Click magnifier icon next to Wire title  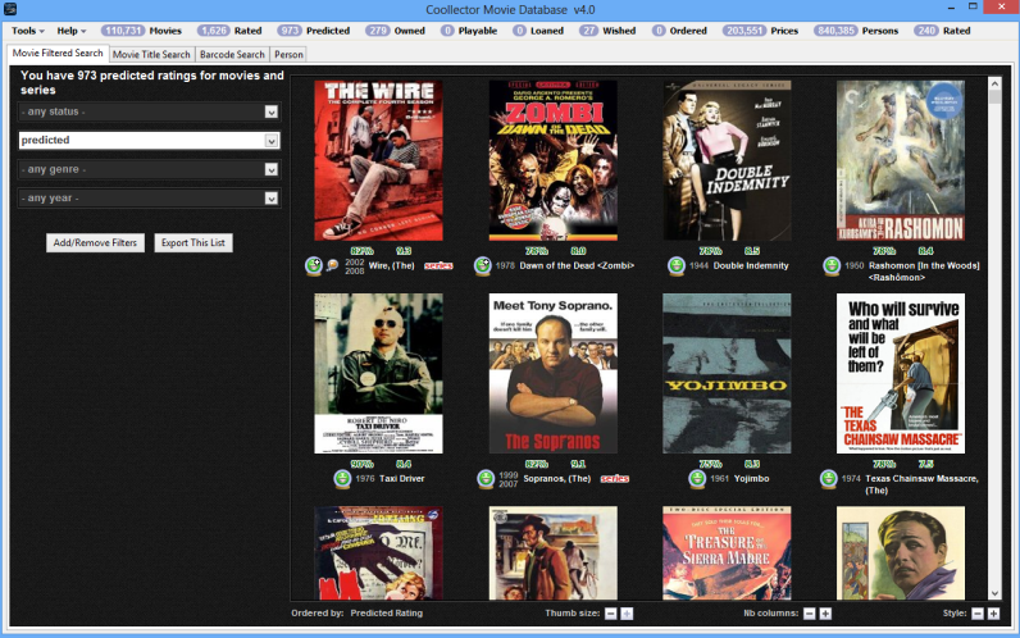tap(332, 265)
